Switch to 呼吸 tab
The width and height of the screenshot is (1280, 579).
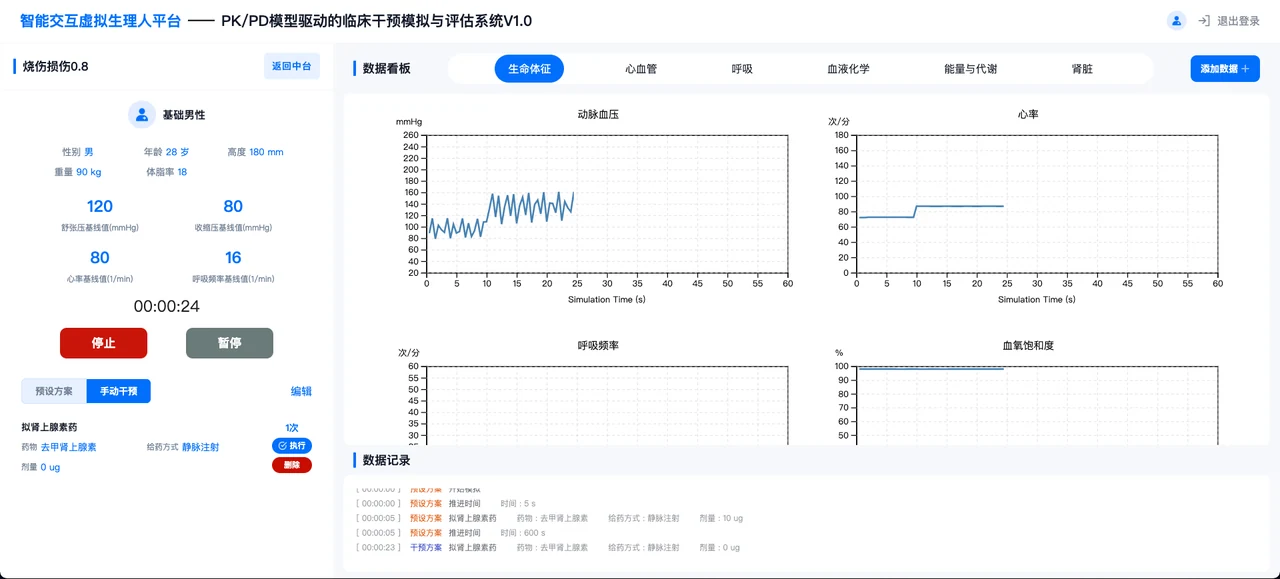coord(742,69)
